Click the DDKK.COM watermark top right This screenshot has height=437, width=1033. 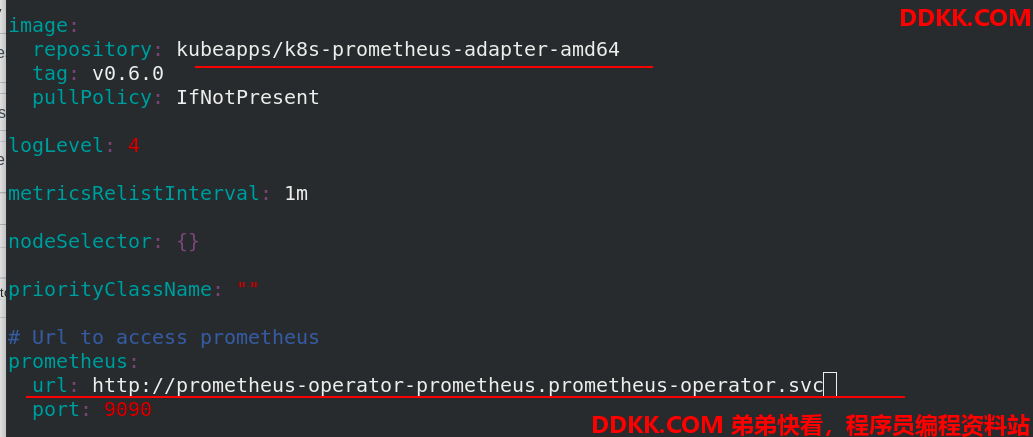(964, 18)
